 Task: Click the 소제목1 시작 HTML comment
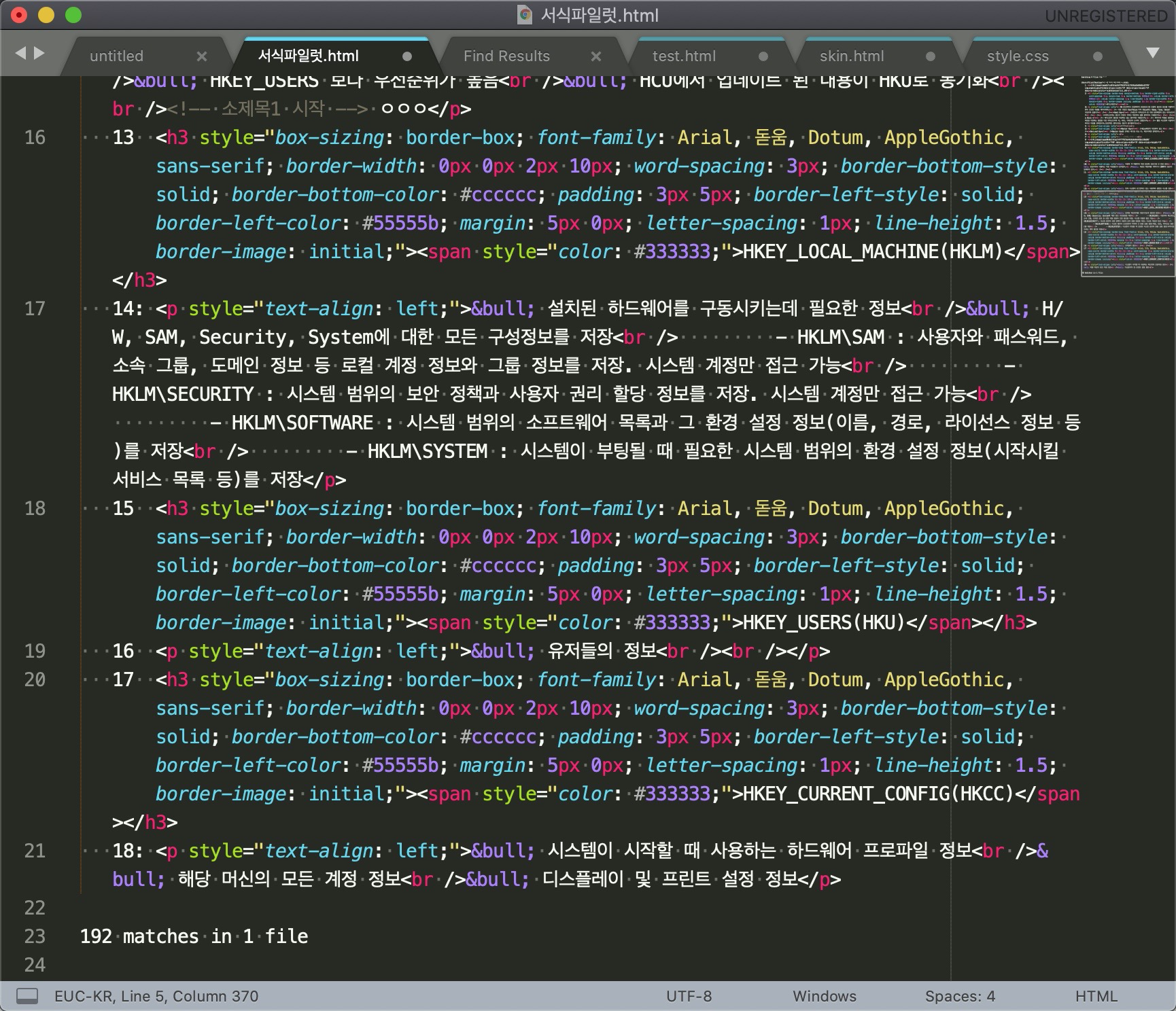click(x=268, y=109)
